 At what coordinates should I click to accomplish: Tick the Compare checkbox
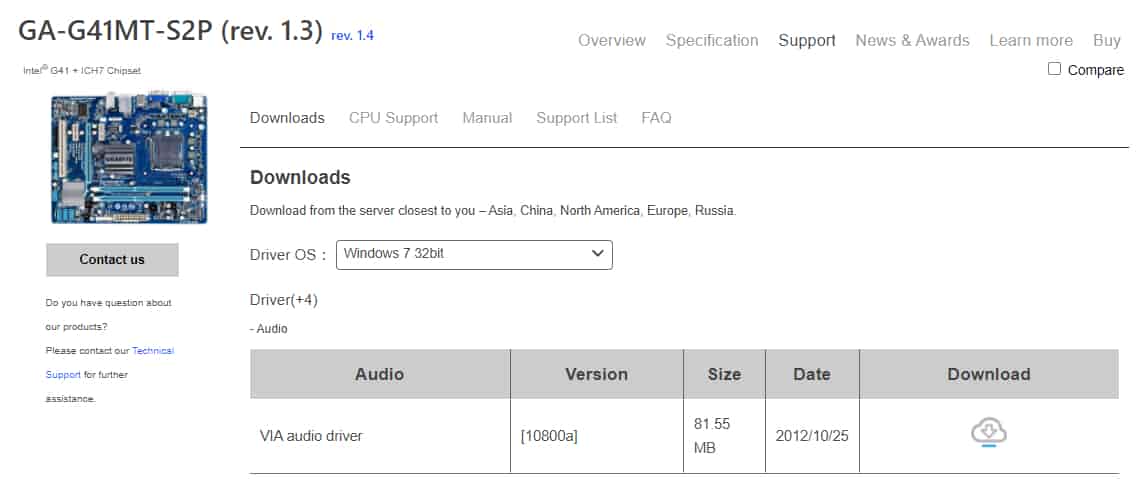click(1054, 69)
